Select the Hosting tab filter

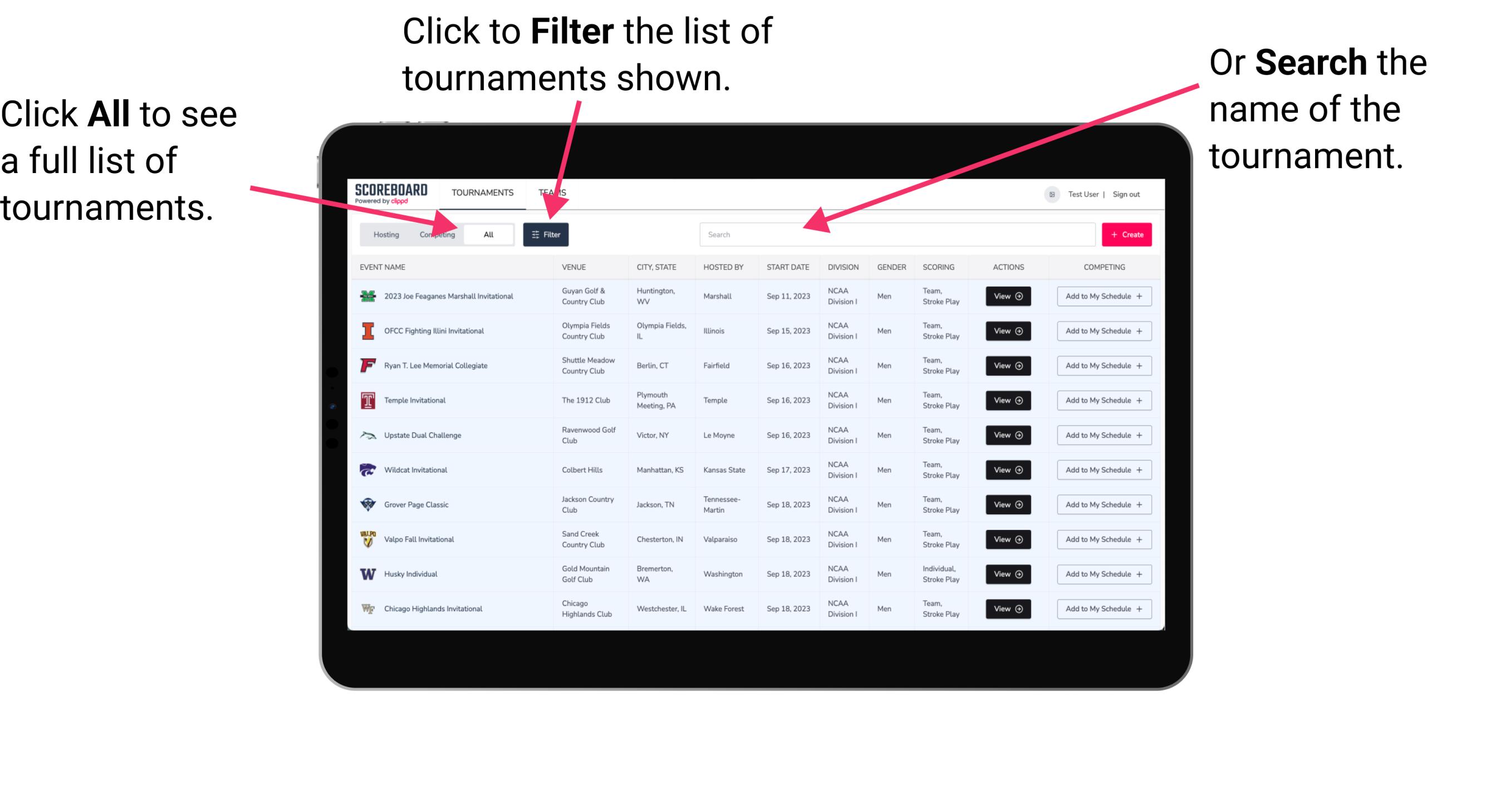click(384, 234)
